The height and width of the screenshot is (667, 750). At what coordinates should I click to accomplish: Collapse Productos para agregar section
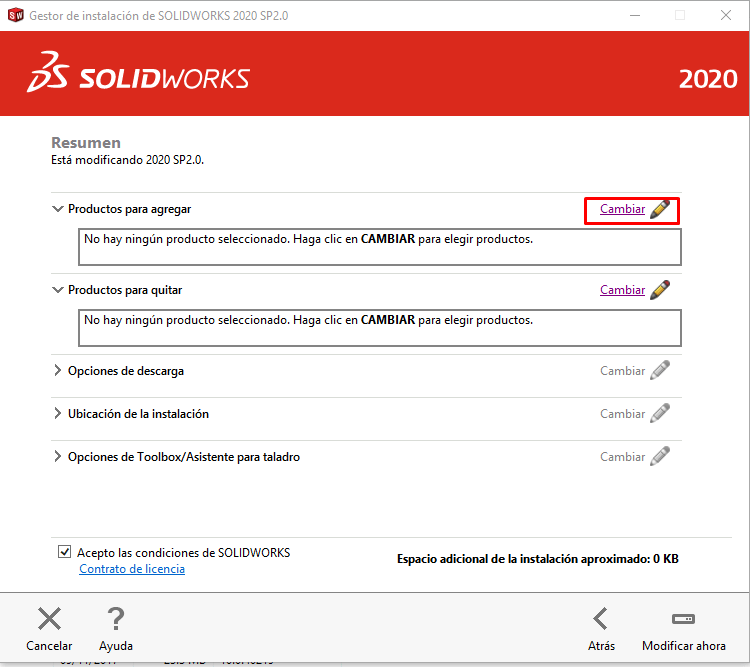point(57,209)
